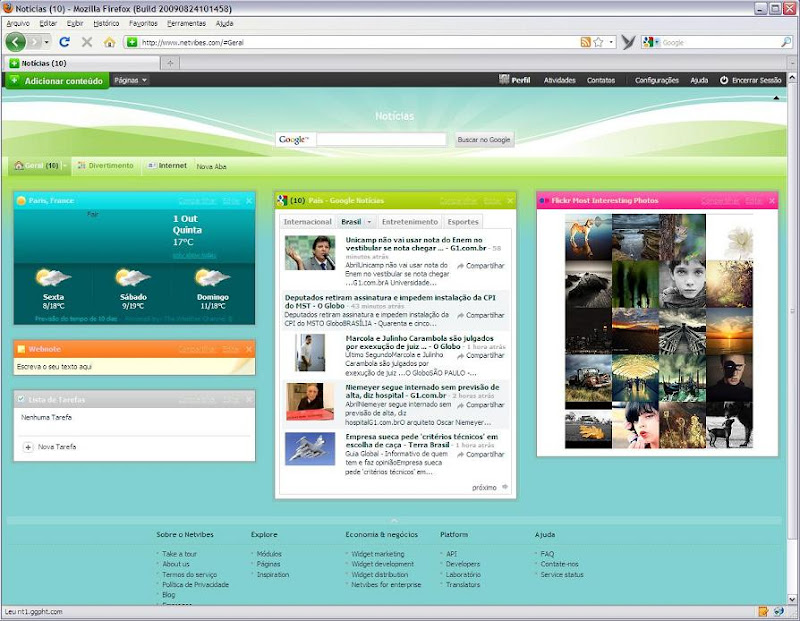Click the magnifier in the Firefox search box
Image resolution: width=800 pixels, height=621 pixels.
point(786,42)
